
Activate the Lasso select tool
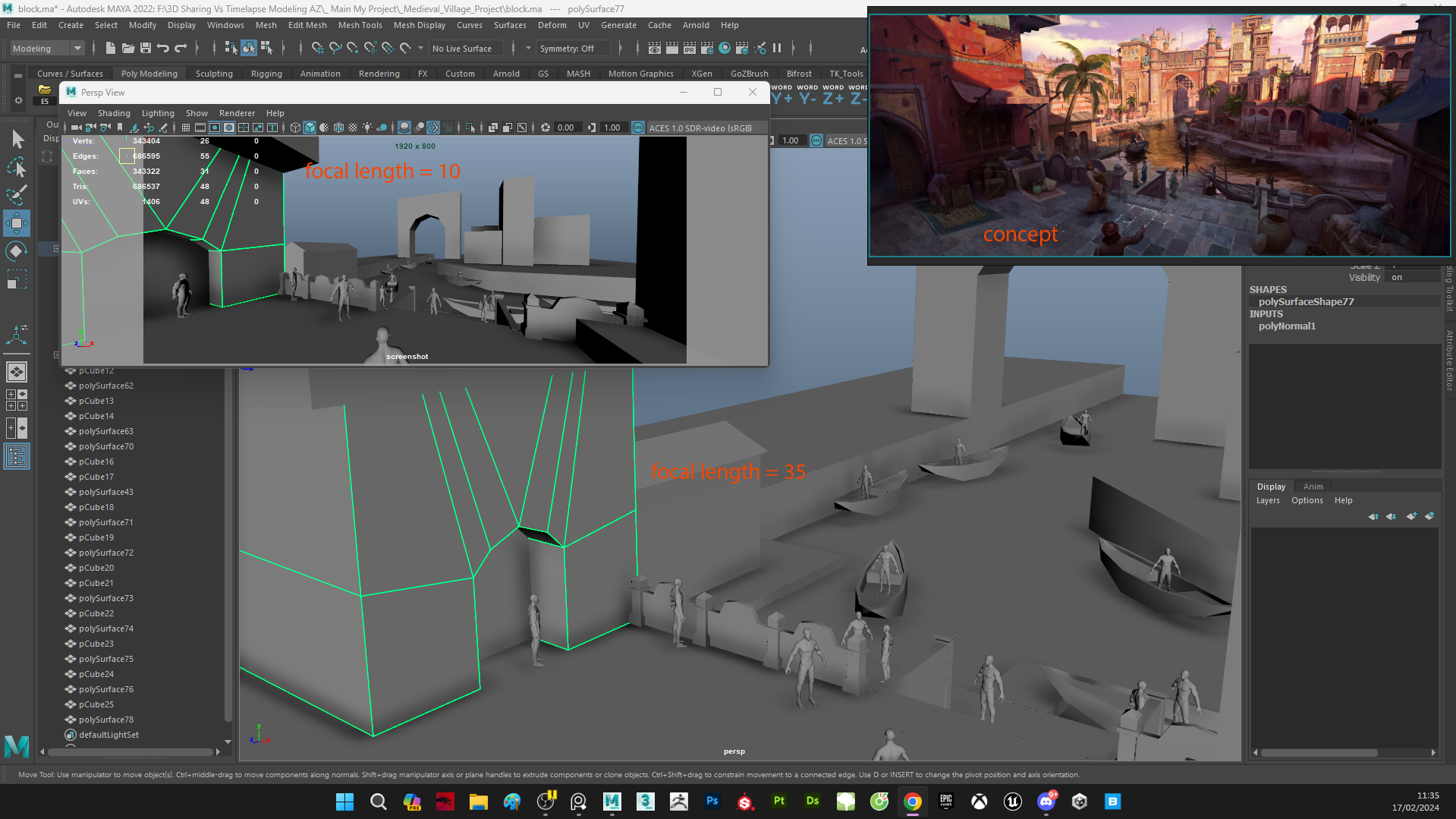point(17,167)
